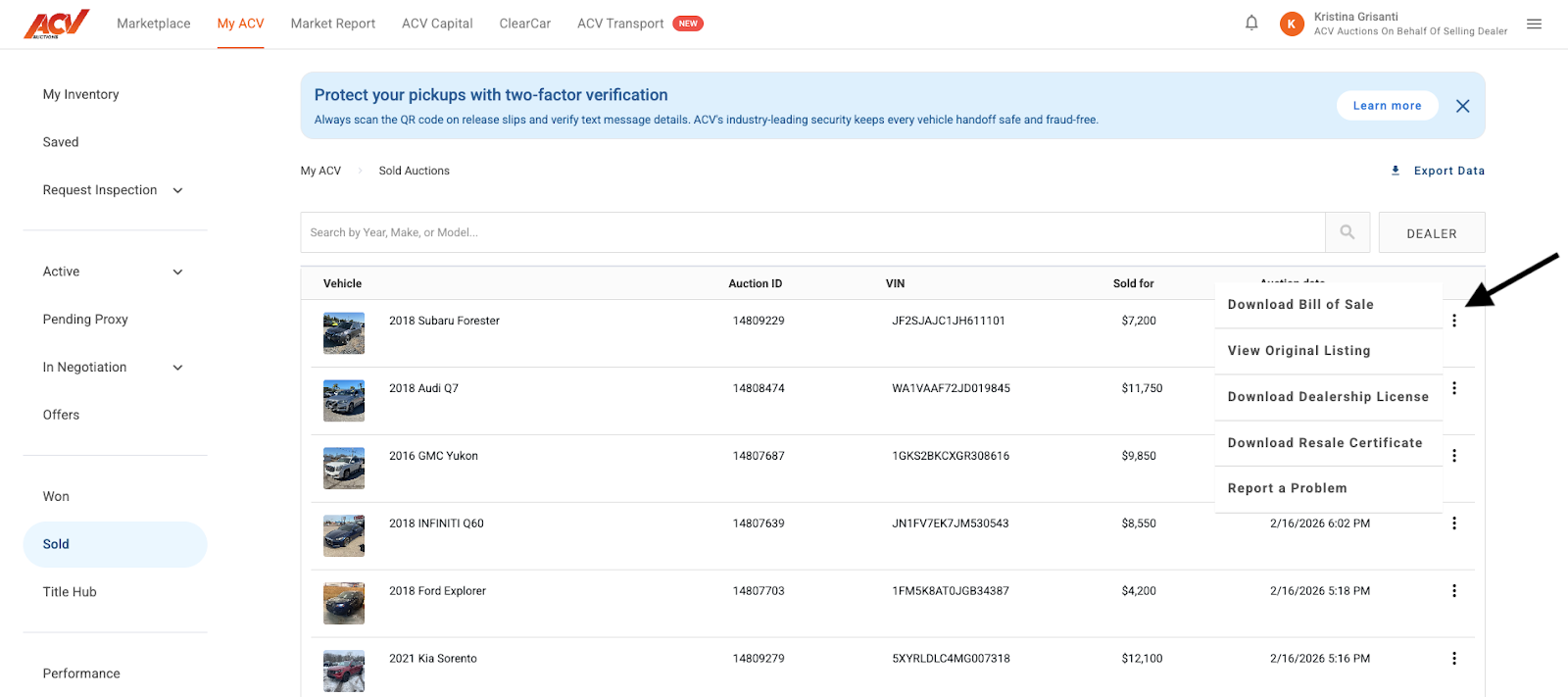The width and height of the screenshot is (1568, 697).
Task: Click the 2018 Ford Explorer vehicle name
Action: (437, 591)
